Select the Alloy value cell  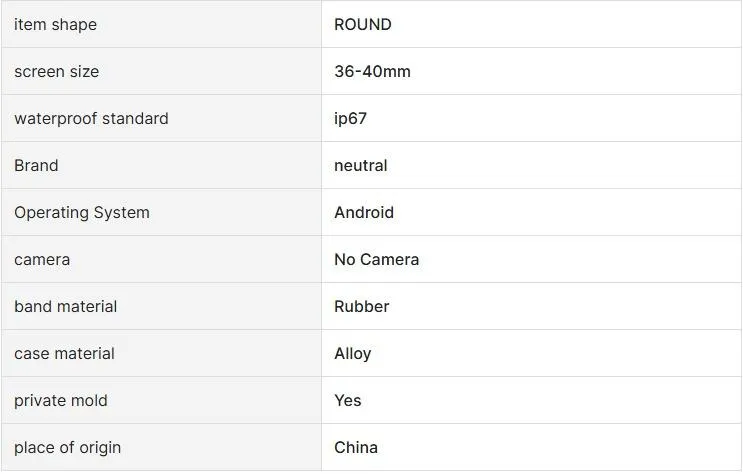point(532,354)
